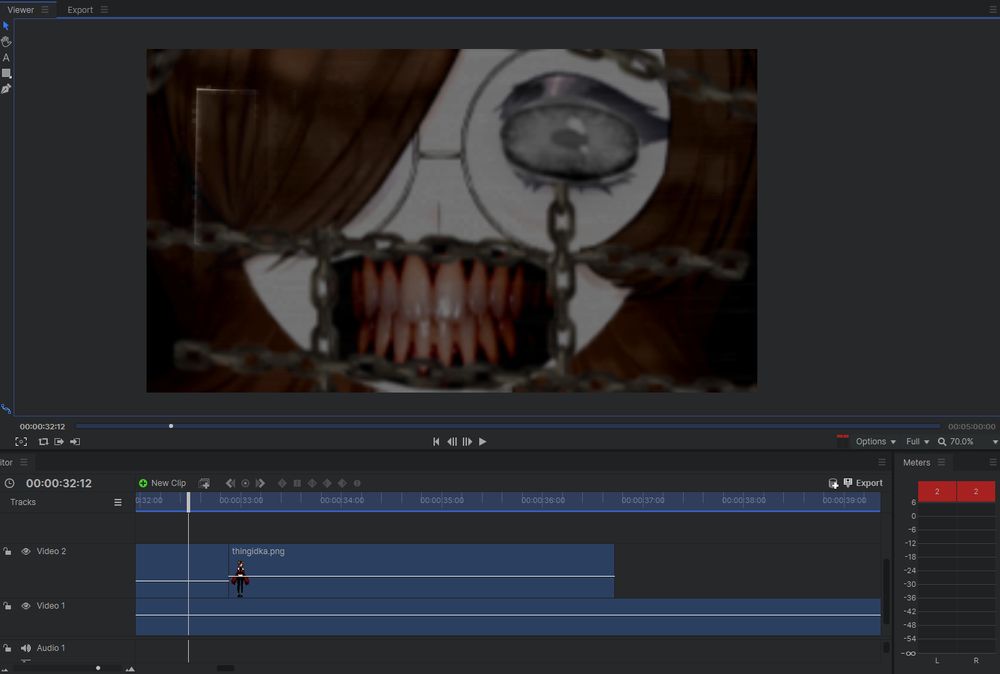Click the Viewer scrub bar handle
Viewport: 1000px width, 674px height.
coord(171,426)
